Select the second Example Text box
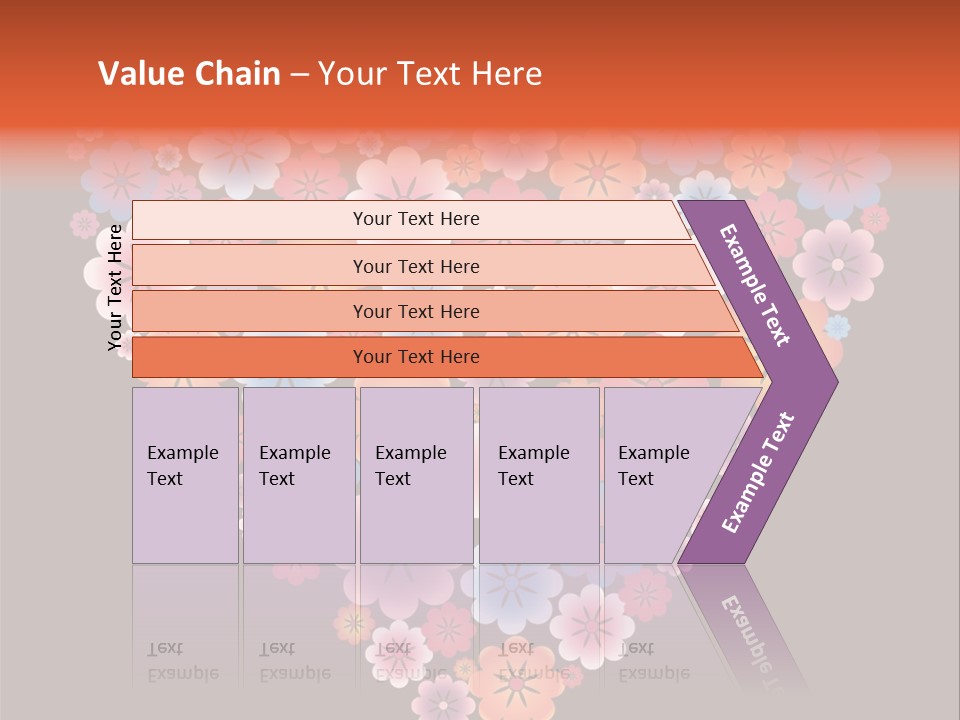This screenshot has width=960, height=720. point(298,475)
